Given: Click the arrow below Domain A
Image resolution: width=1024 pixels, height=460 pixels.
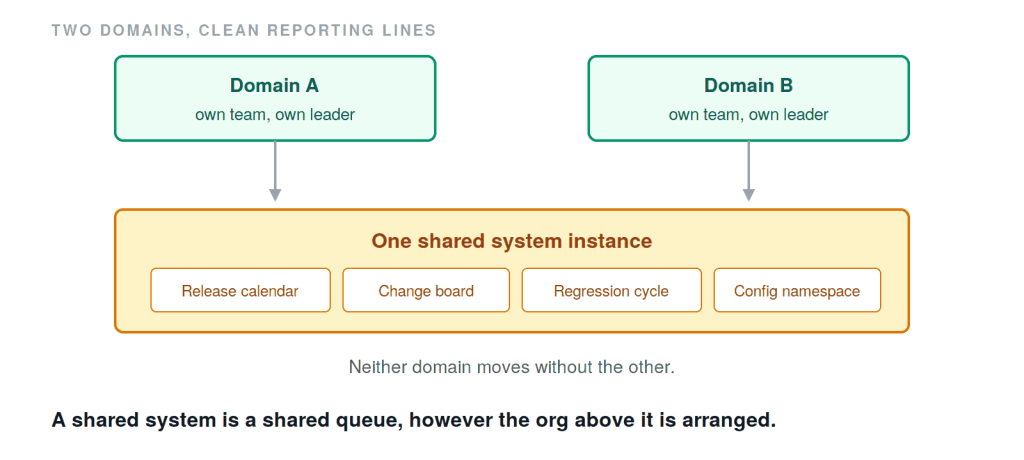Looking at the screenshot, I should click(275, 171).
